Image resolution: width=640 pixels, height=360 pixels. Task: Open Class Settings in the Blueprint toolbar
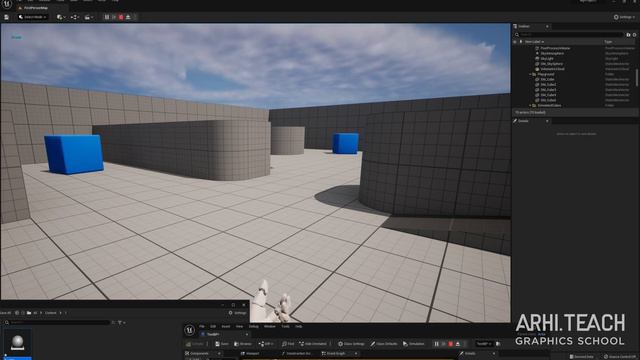click(351, 344)
